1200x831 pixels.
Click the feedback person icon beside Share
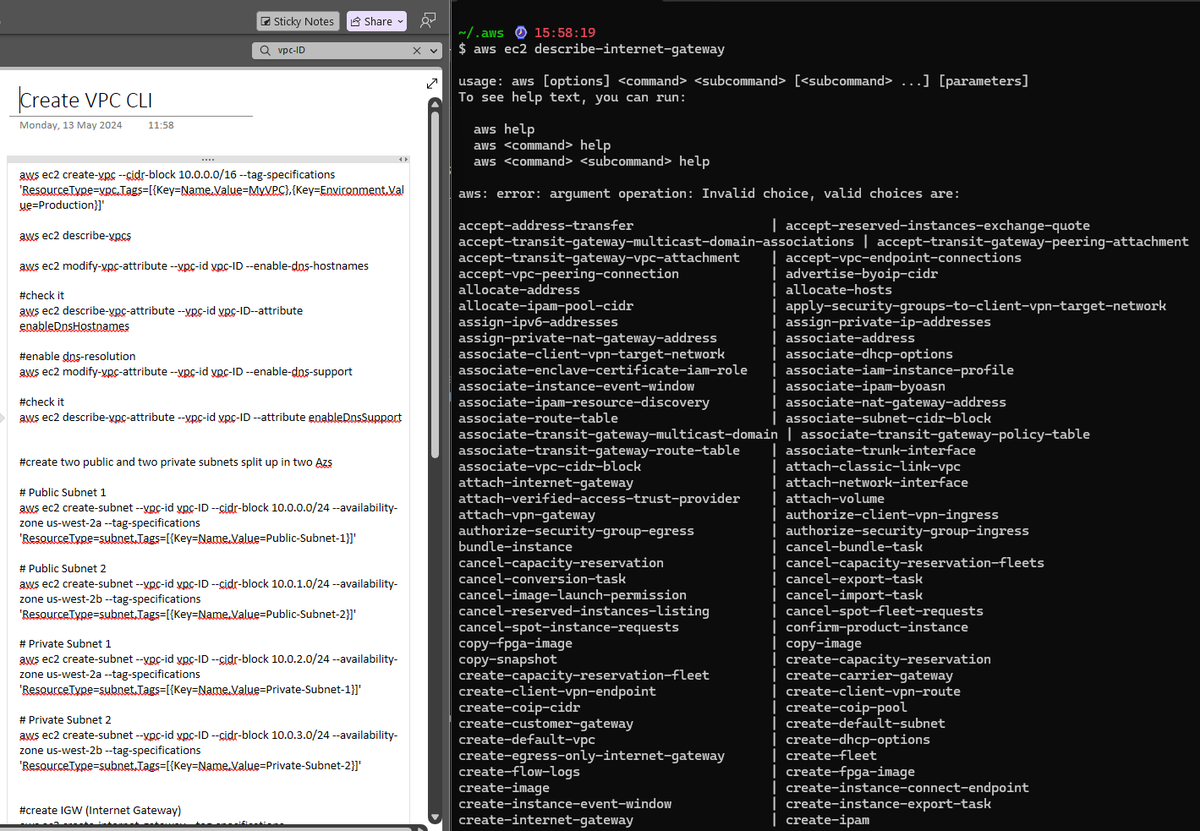pyautogui.click(x=429, y=20)
